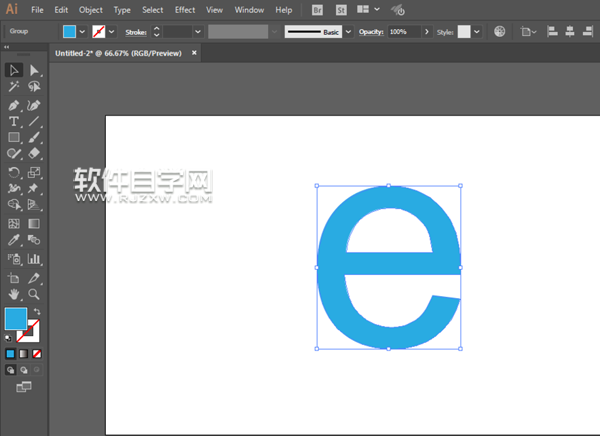Open Adobe Stock with St button
The height and width of the screenshot is (436, 600).
pos(341,10)
